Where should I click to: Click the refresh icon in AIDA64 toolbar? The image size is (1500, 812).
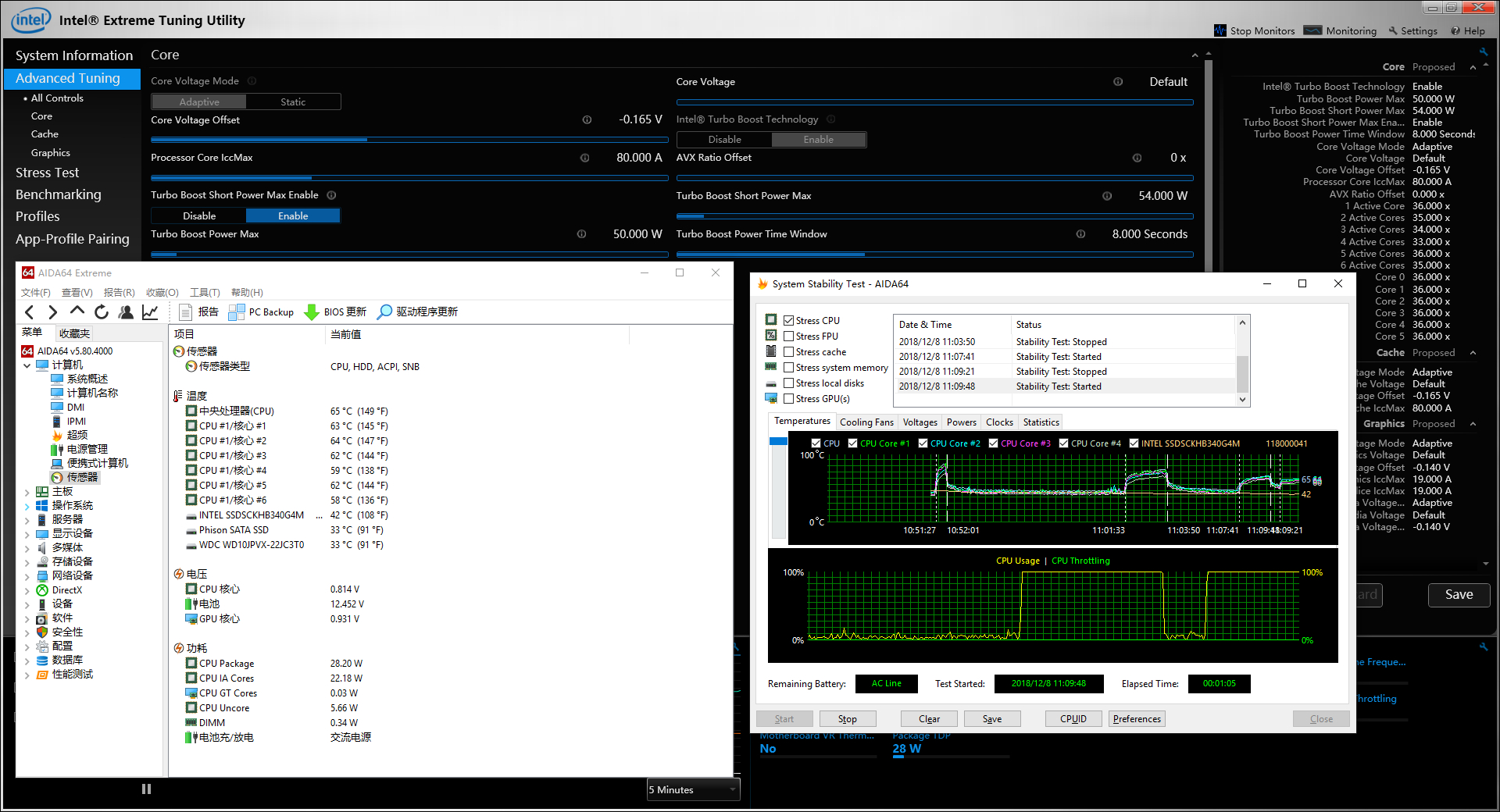[x=102, y=312]
